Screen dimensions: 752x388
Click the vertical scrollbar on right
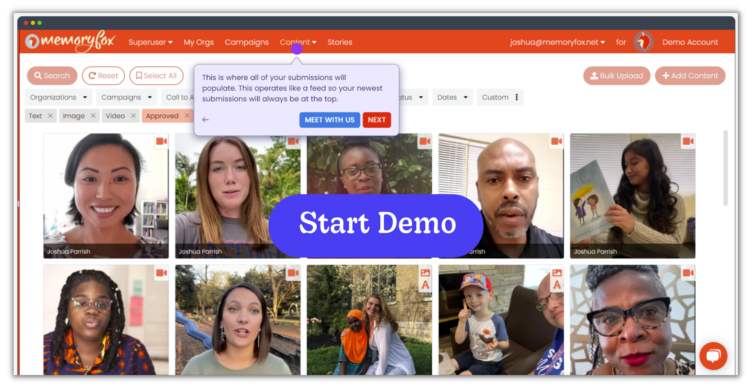pos(725,168)
